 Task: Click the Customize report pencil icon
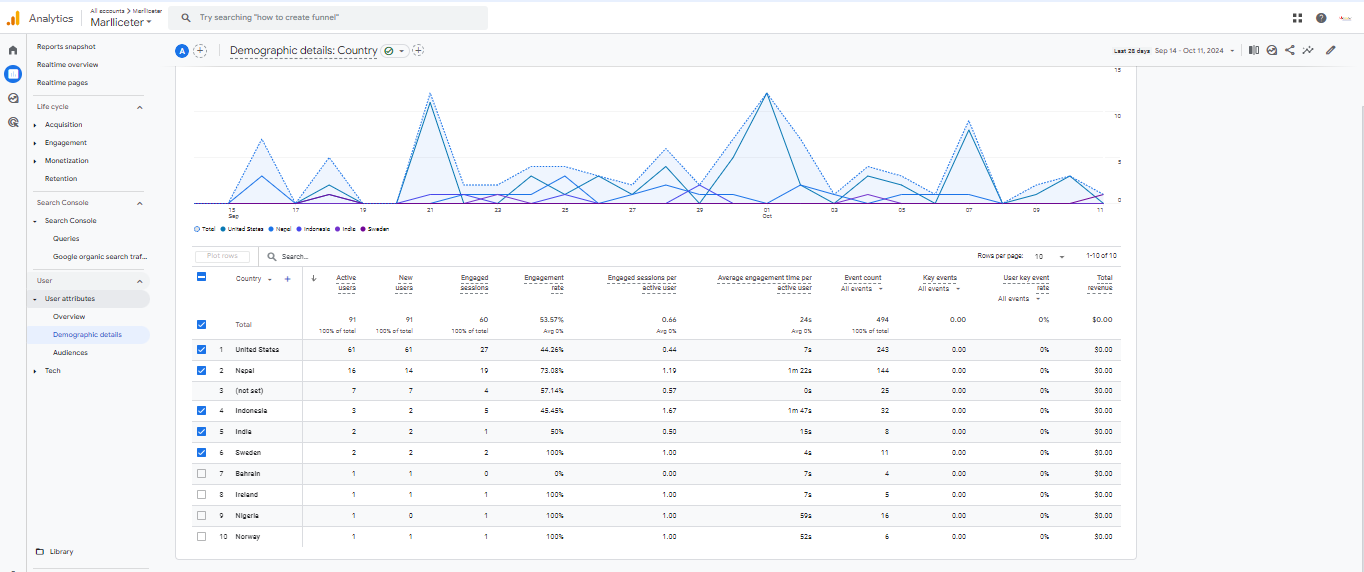pos(1330,50)
